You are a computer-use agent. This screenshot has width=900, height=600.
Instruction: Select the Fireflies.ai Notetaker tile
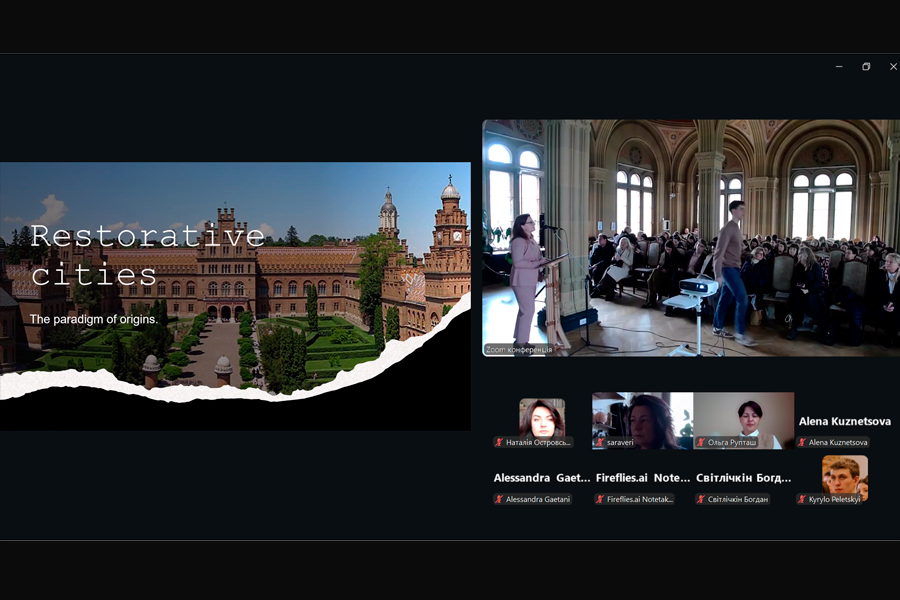(x=642, y=478)
